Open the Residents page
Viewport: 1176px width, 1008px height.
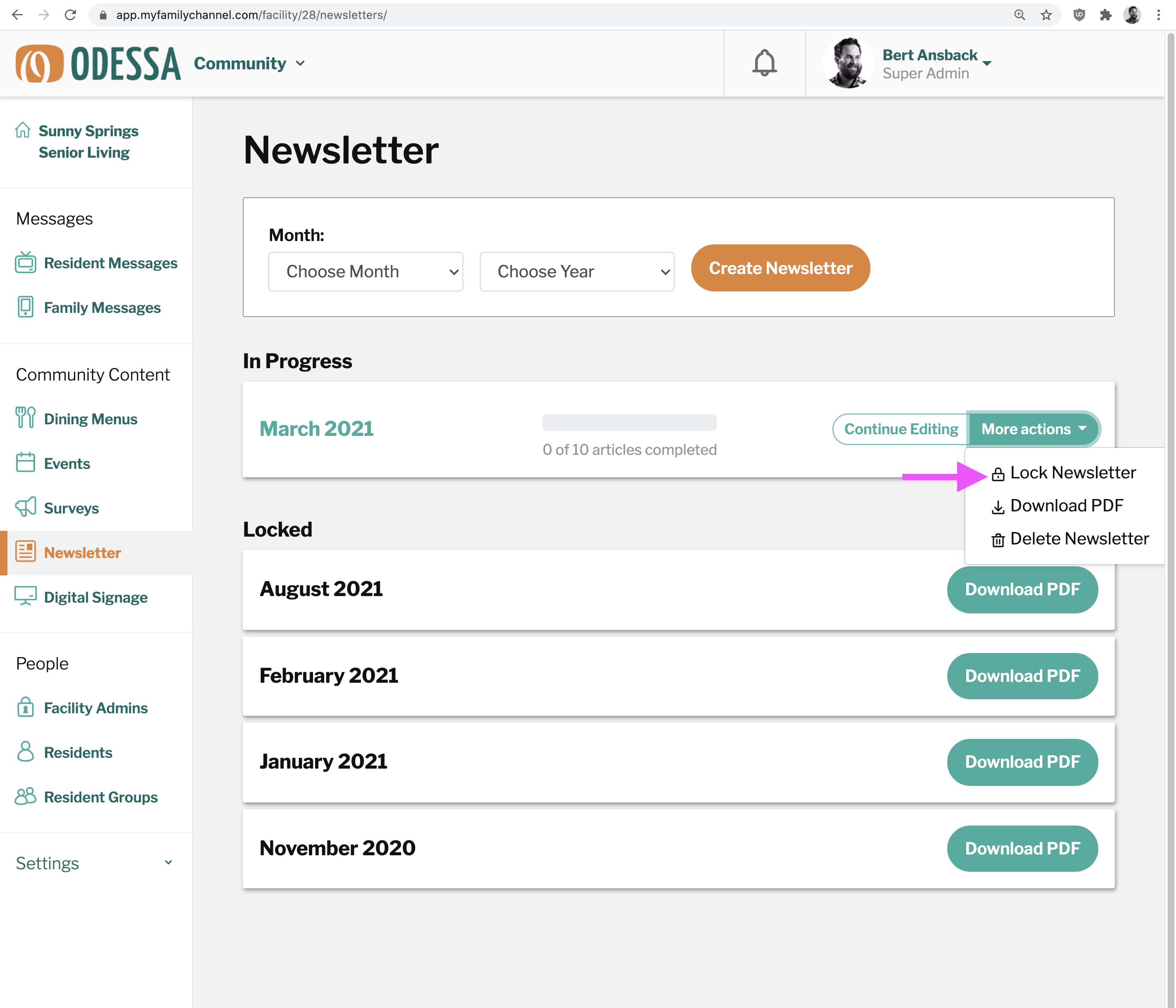click(x=78, y=752)
